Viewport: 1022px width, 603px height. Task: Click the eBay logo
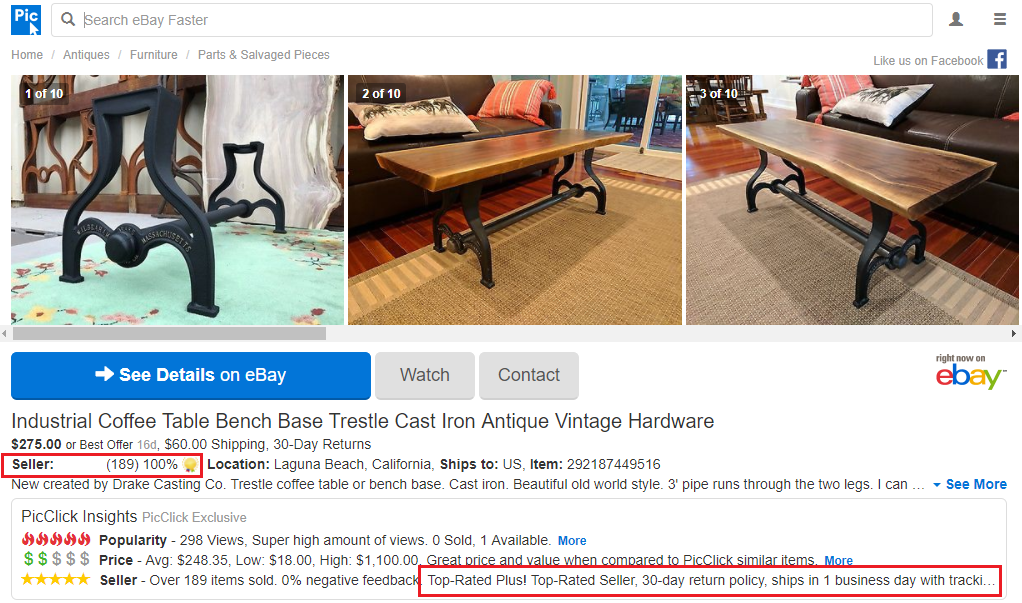point(970,372)
